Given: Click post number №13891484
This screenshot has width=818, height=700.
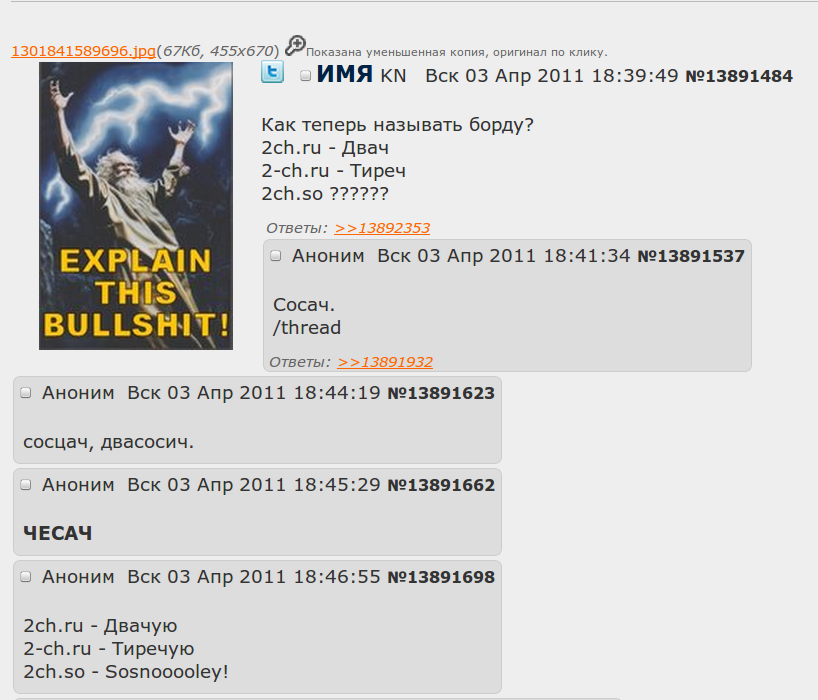Looking at the screenshot, I should pos(739,76).
